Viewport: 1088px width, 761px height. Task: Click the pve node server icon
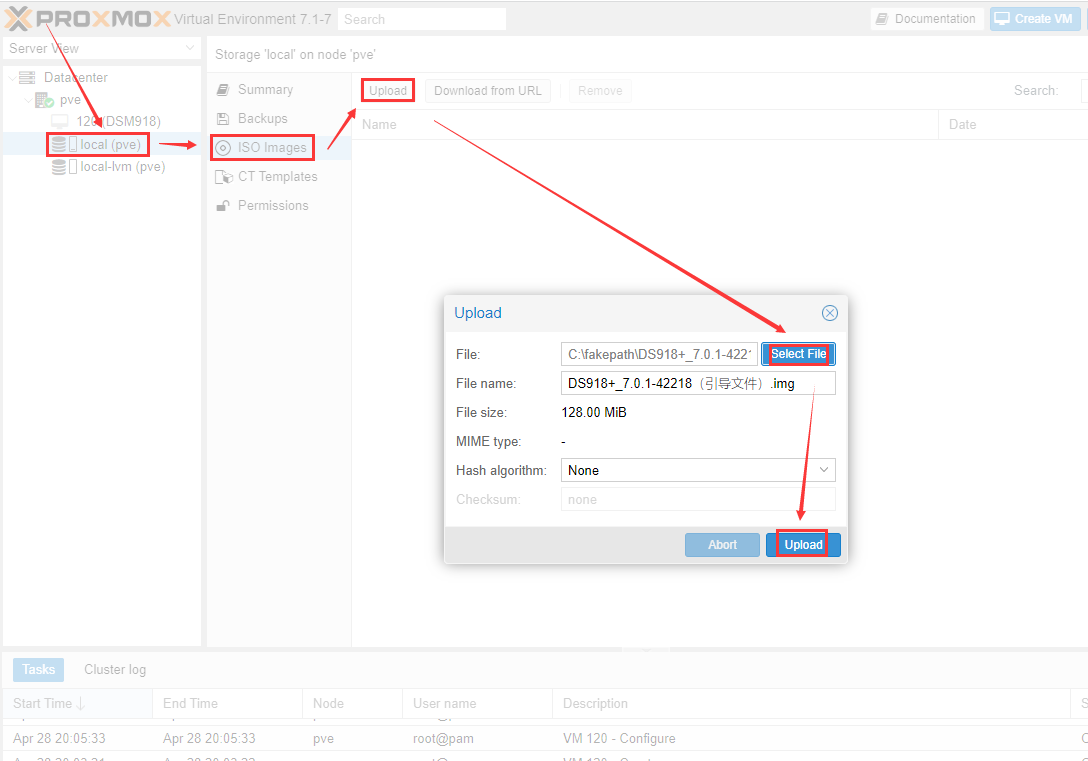pyautogui.click(x=43, y=100)
